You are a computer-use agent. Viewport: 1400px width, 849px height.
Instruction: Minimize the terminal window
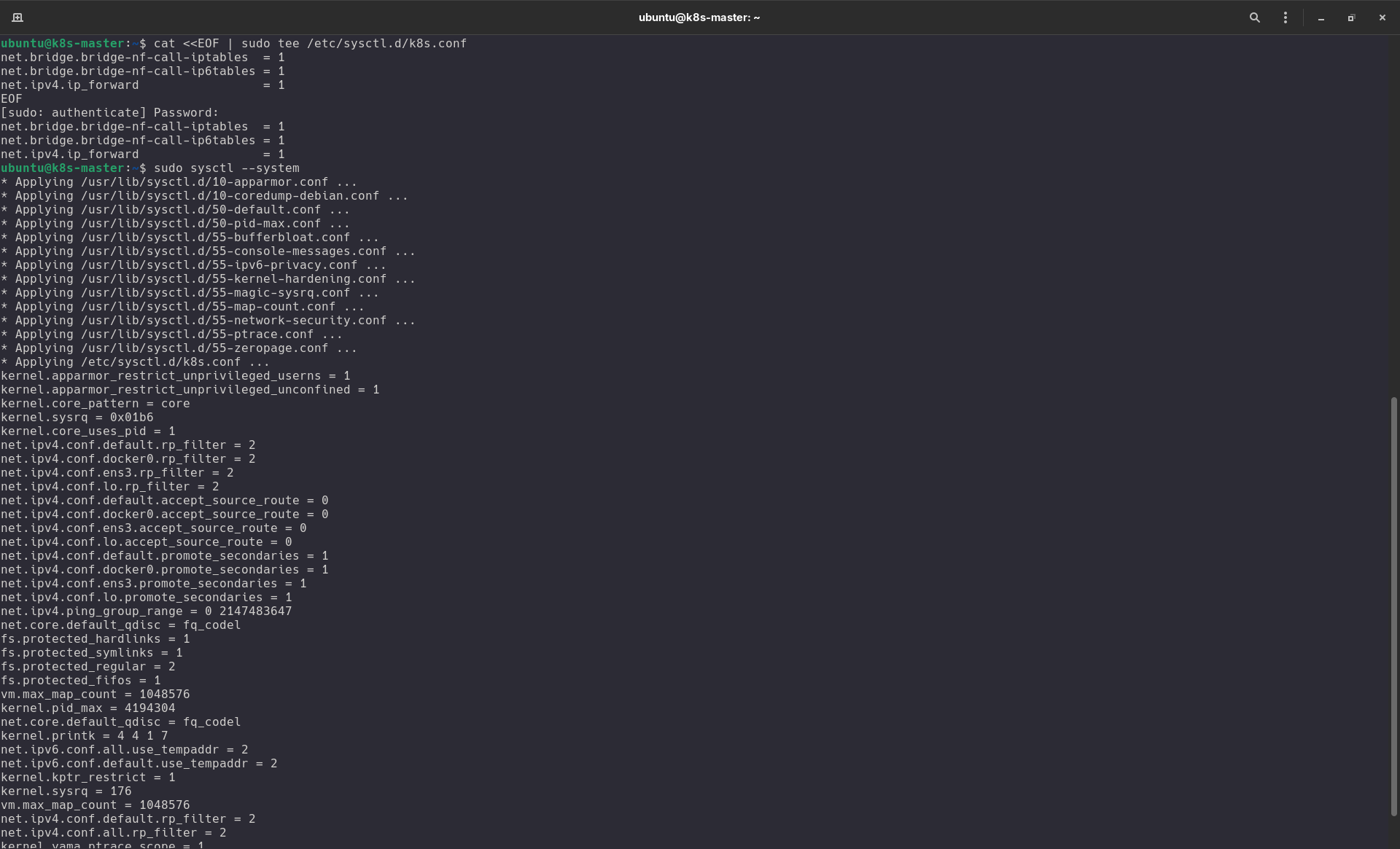click(1321, 17)
